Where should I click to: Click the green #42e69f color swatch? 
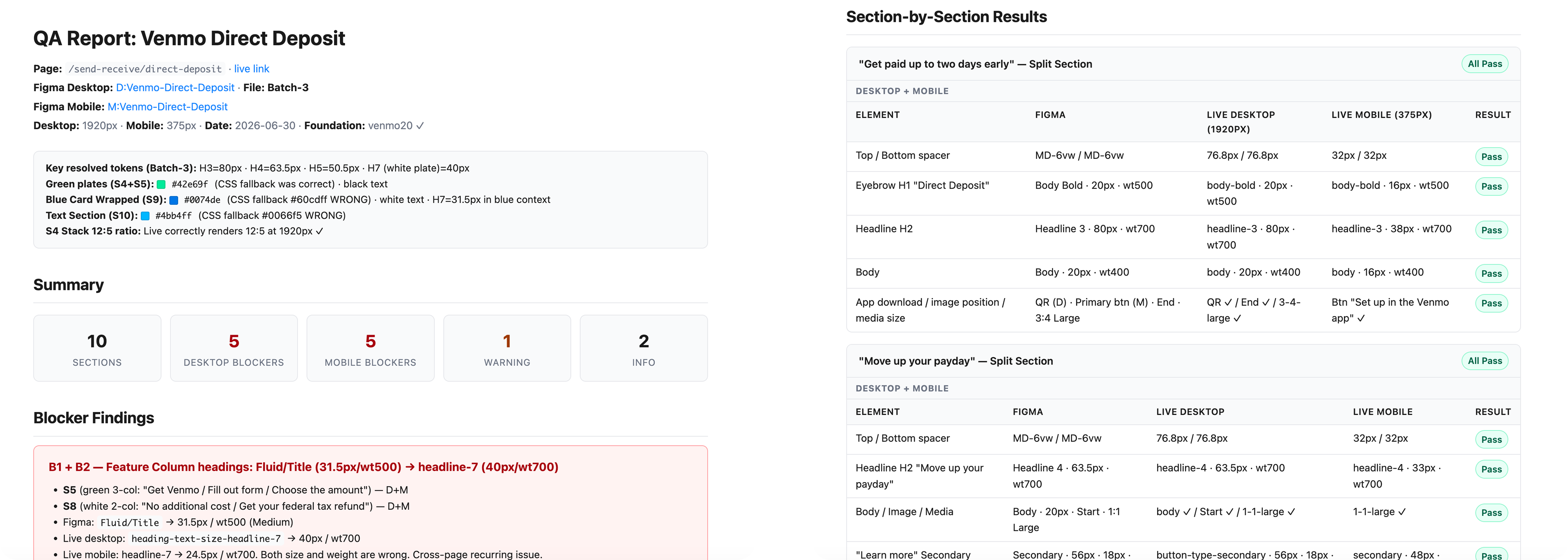coord(161,184)
